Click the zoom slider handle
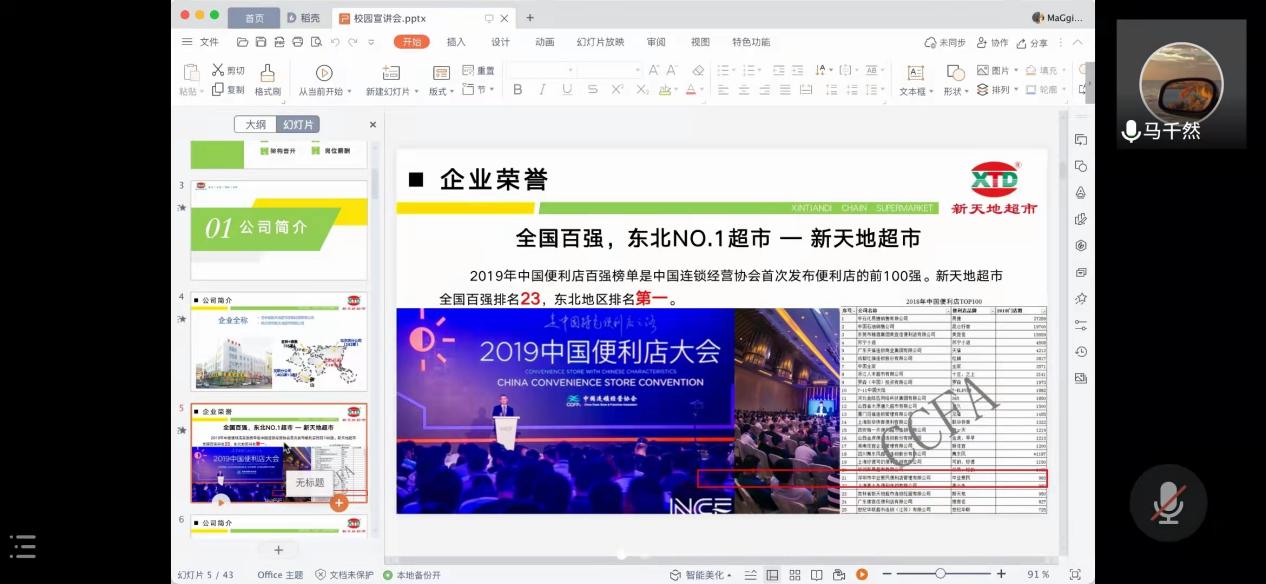The height and width of the screenshot is (584, 1266). tap(940, 574)
